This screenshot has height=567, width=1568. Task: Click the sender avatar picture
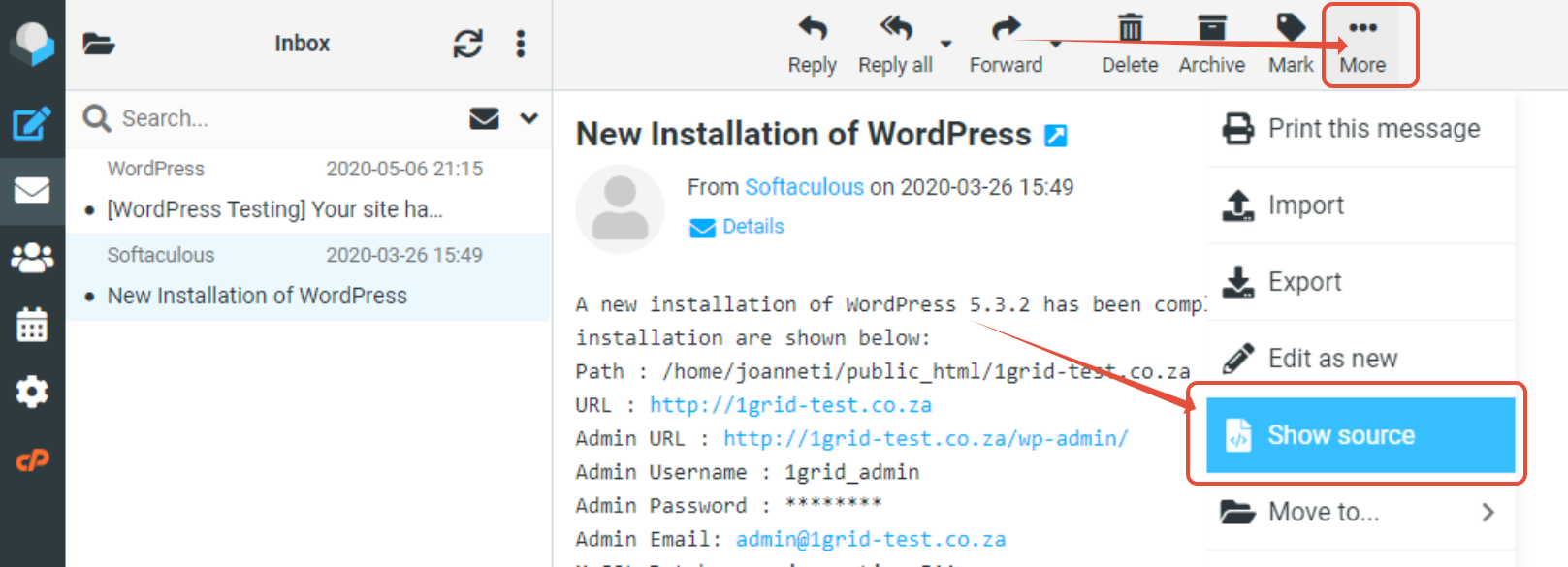[620, 208]
